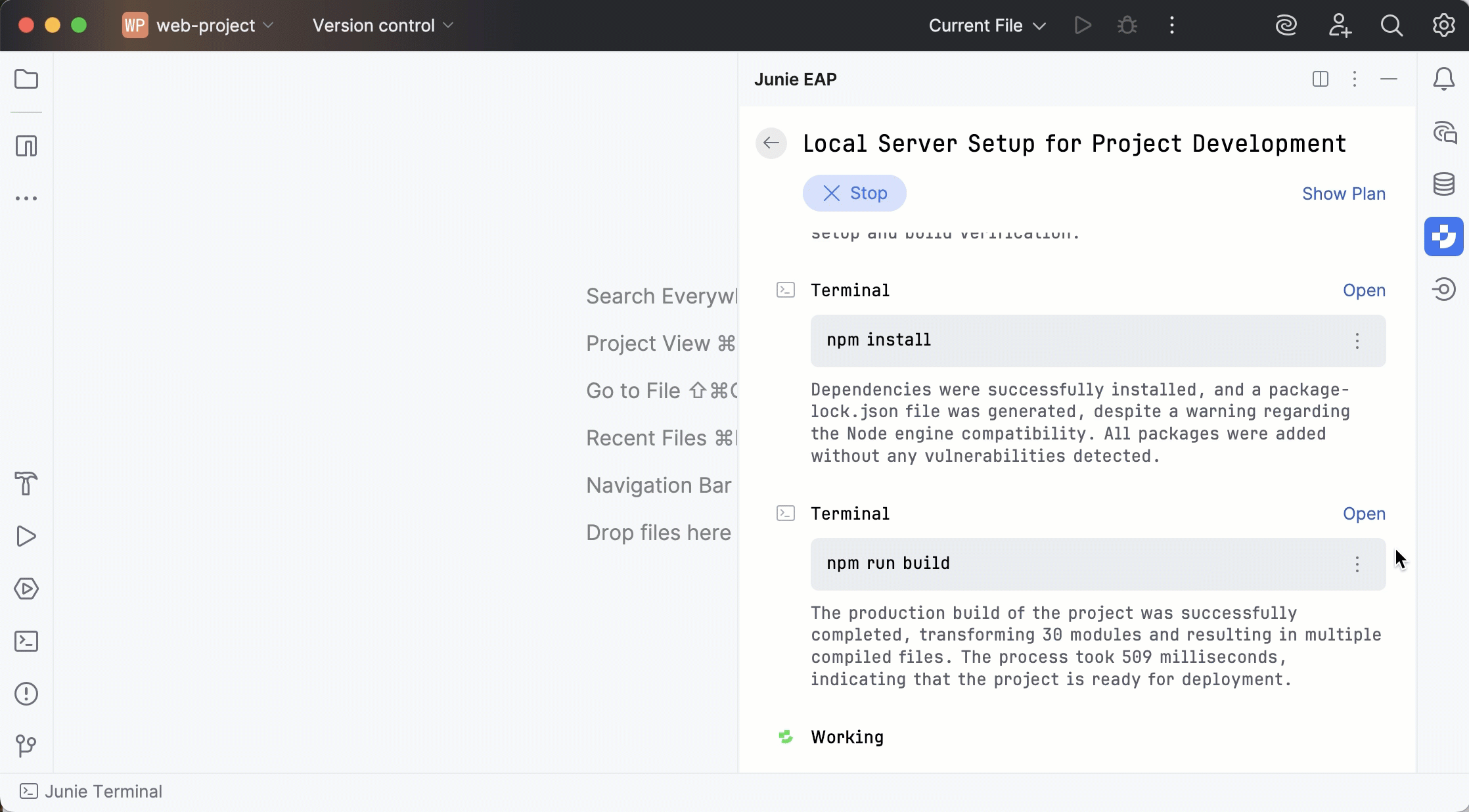Open the npm install command menu
The height and width of the screenshot is (812, 1469).
(1356, 341)
